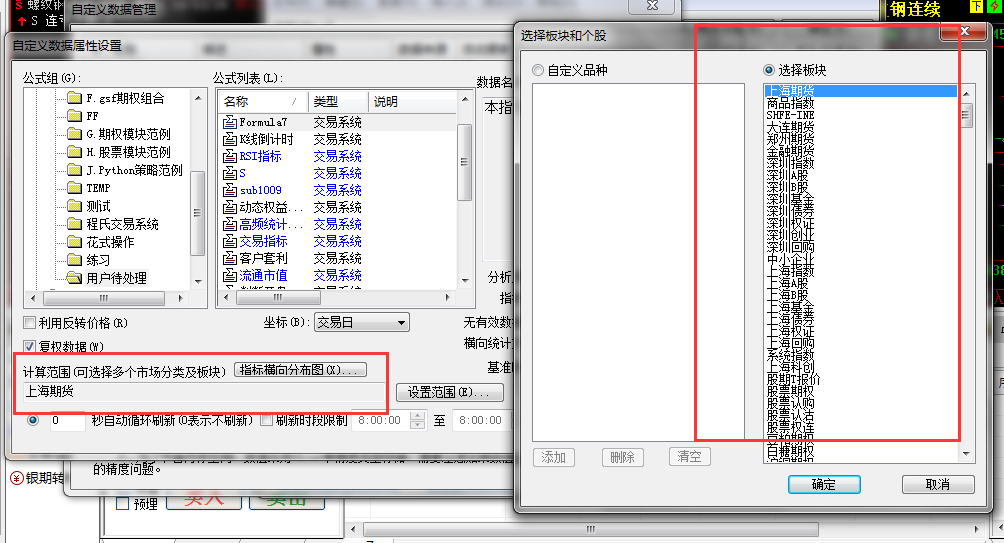The width and height of the screenshot is (1004, 543).
Task: Click the 客户套利 formula icon
Action: 230,258
